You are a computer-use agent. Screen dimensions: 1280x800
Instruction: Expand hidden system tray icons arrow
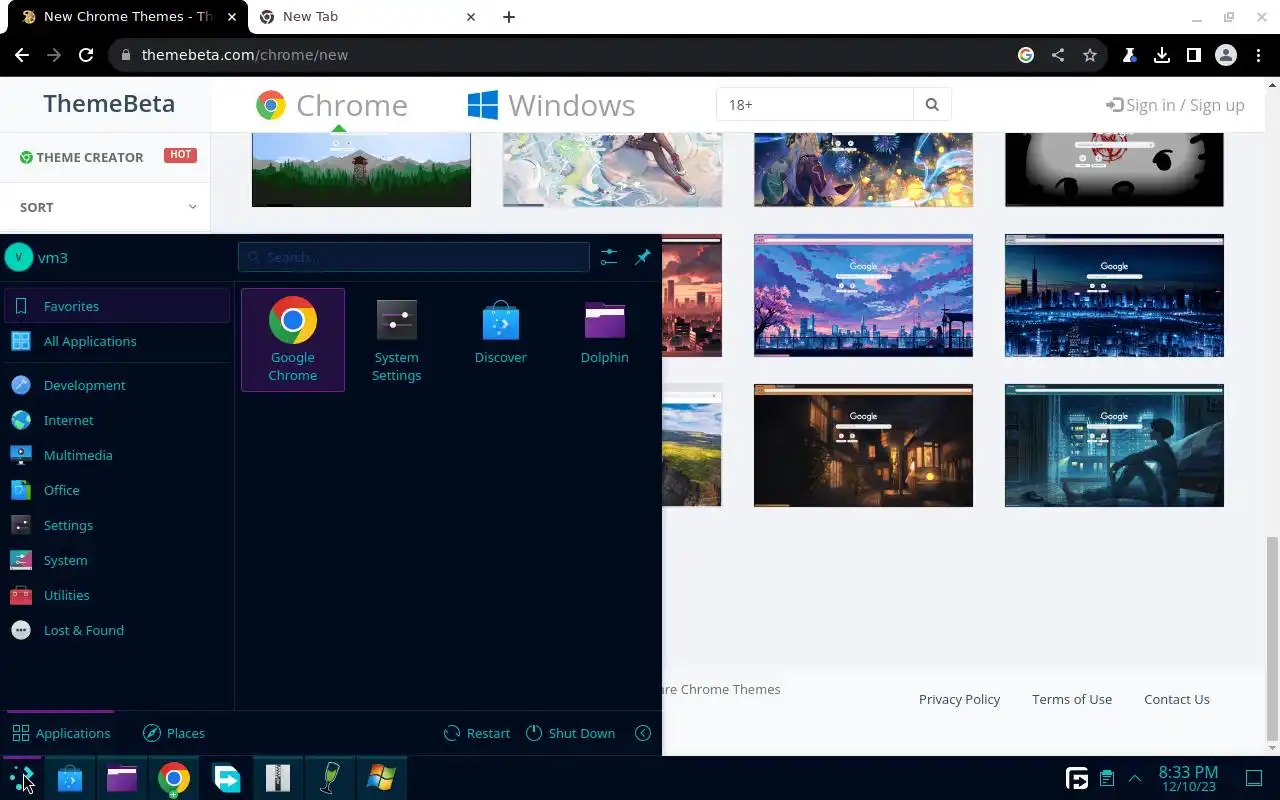1135,778
